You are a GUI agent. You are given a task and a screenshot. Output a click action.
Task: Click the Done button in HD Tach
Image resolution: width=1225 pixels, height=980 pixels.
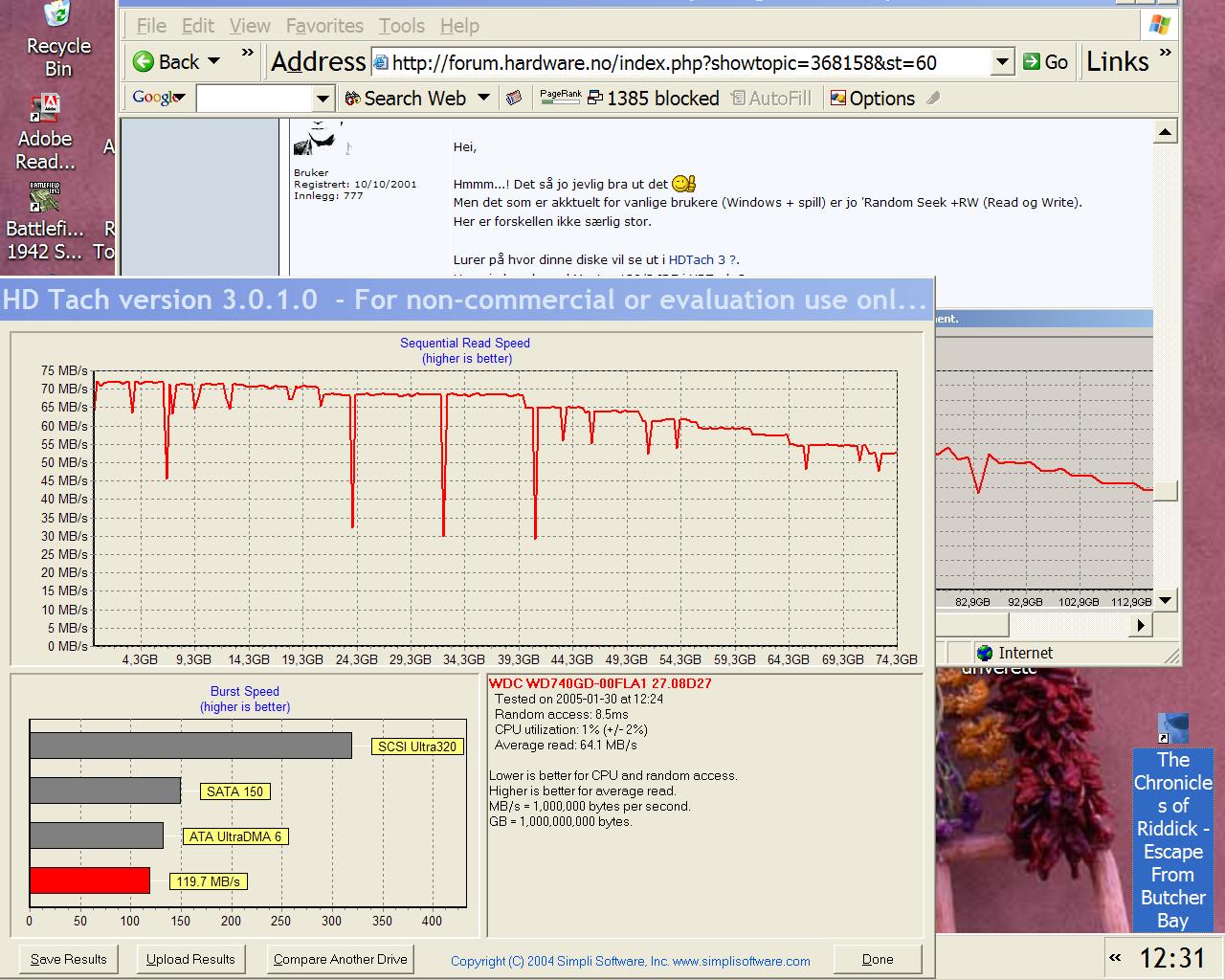click(x=878, y=959)
